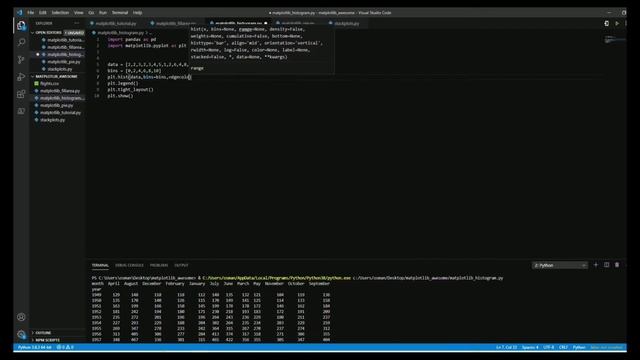Click the Run Python File play icon
Viewport: 640px width, 360px height.
pyautogui.click(x=617, y=23)
